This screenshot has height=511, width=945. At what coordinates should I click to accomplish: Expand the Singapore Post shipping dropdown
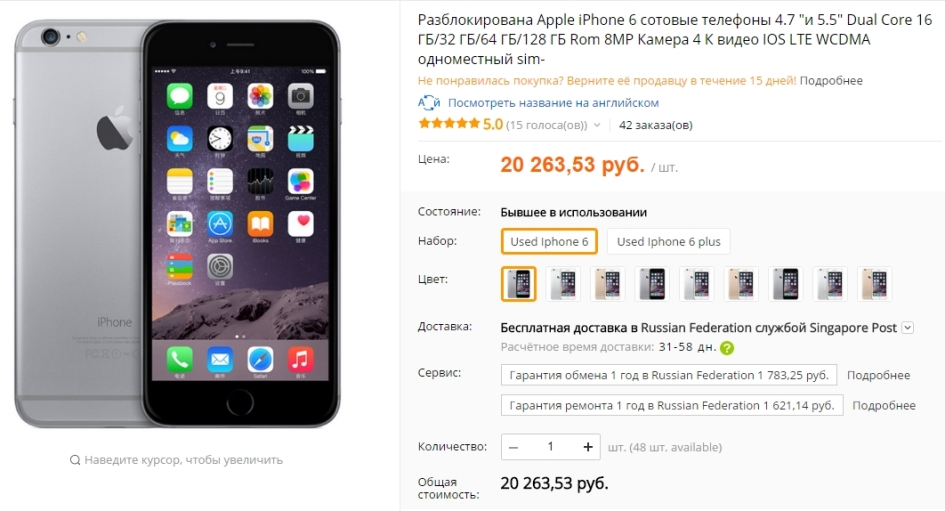point(908,328)
